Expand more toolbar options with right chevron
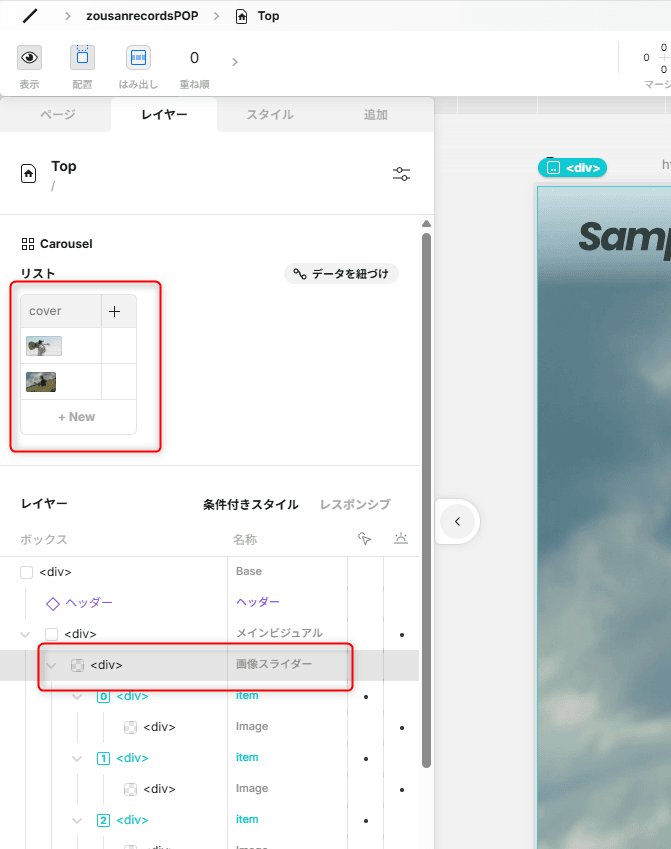The height and width of the screenshot is (849, 671). tap(235, 62)
